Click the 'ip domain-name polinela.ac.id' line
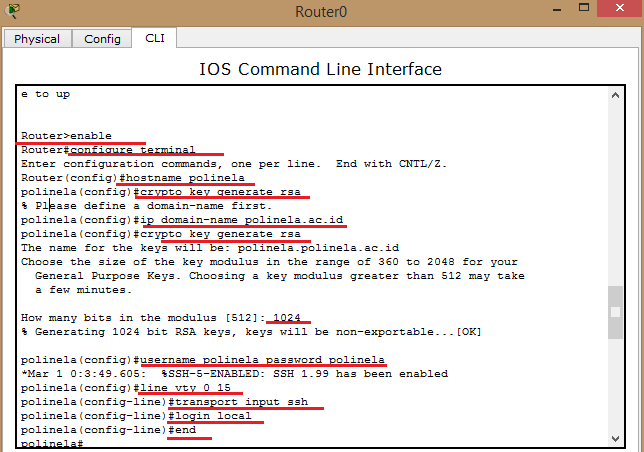This screenshot has width=644, height=452. pyautogui.click(x=182, y=220)
